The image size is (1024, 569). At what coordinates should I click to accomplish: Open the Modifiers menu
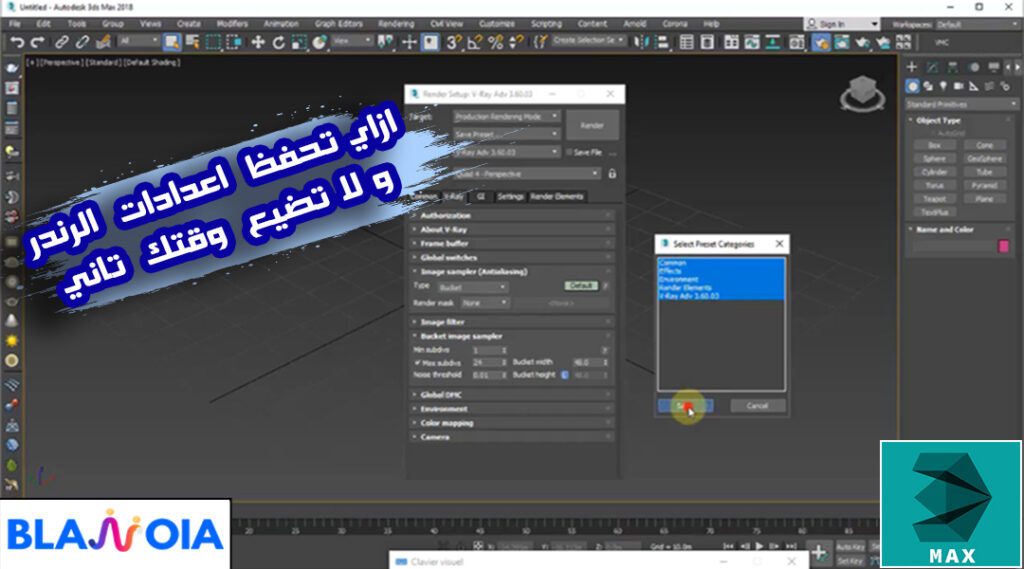click(x=232, y=24)
